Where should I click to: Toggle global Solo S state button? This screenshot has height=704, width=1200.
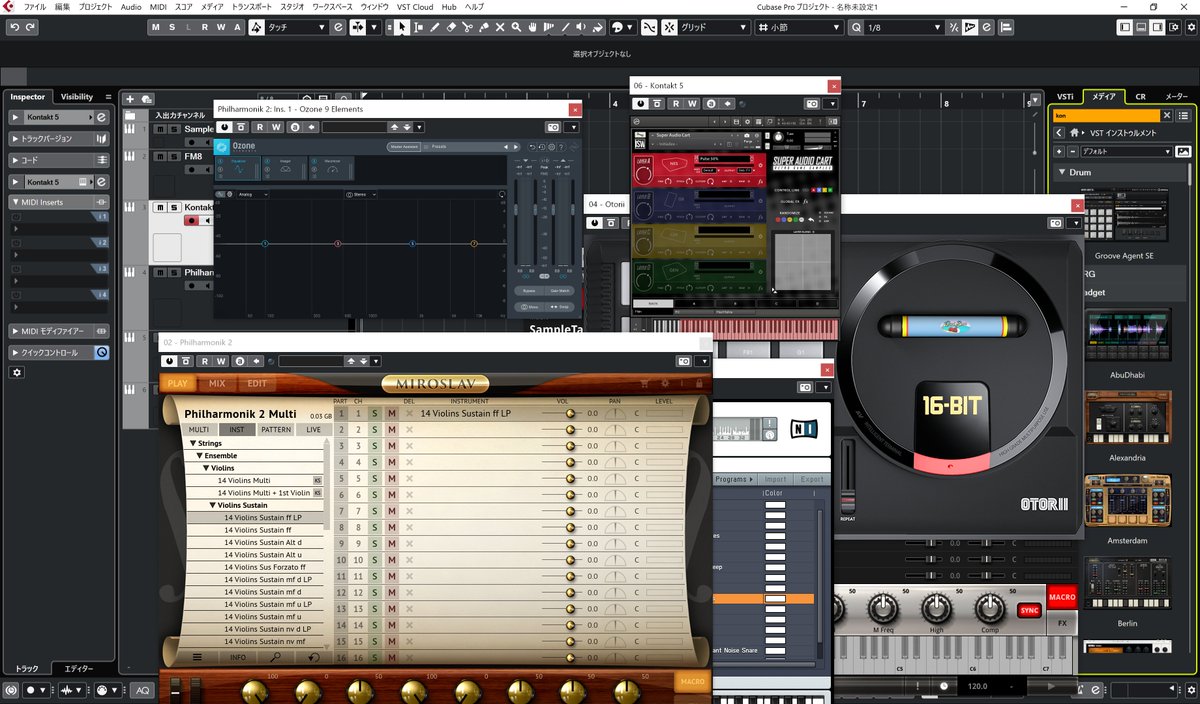click(173, 27)
